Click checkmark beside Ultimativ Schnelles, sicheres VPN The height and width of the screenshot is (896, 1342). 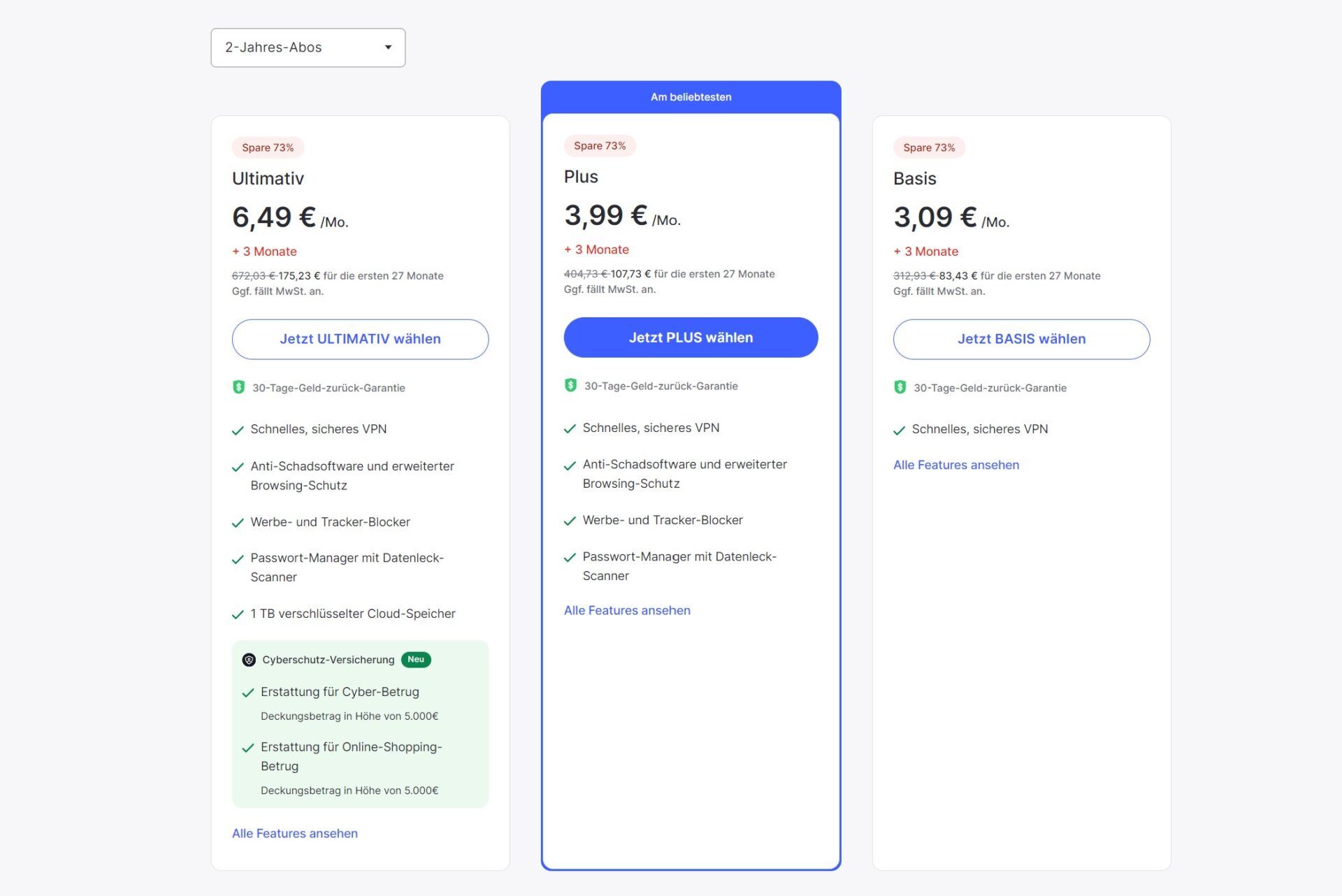pos(238,431)
